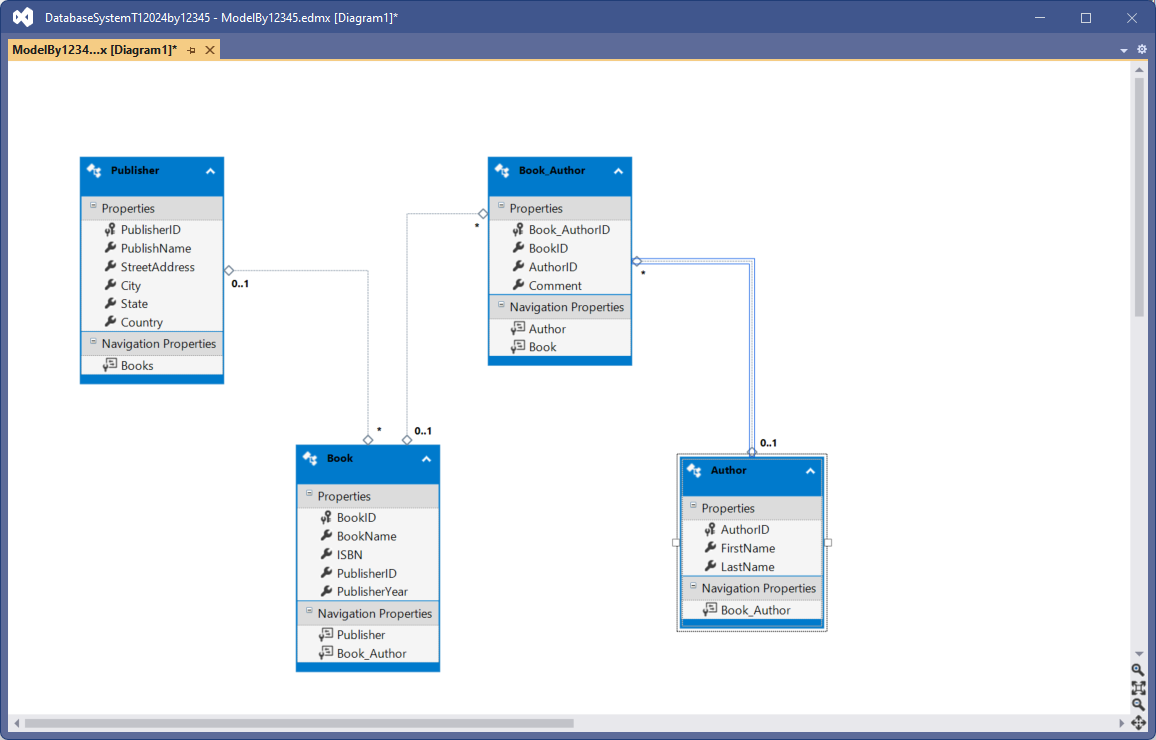The height and width of the screenshot is (740, 1156).
Task: Pin the ModelBy12345 diagram tab
Action: point(192,50)
